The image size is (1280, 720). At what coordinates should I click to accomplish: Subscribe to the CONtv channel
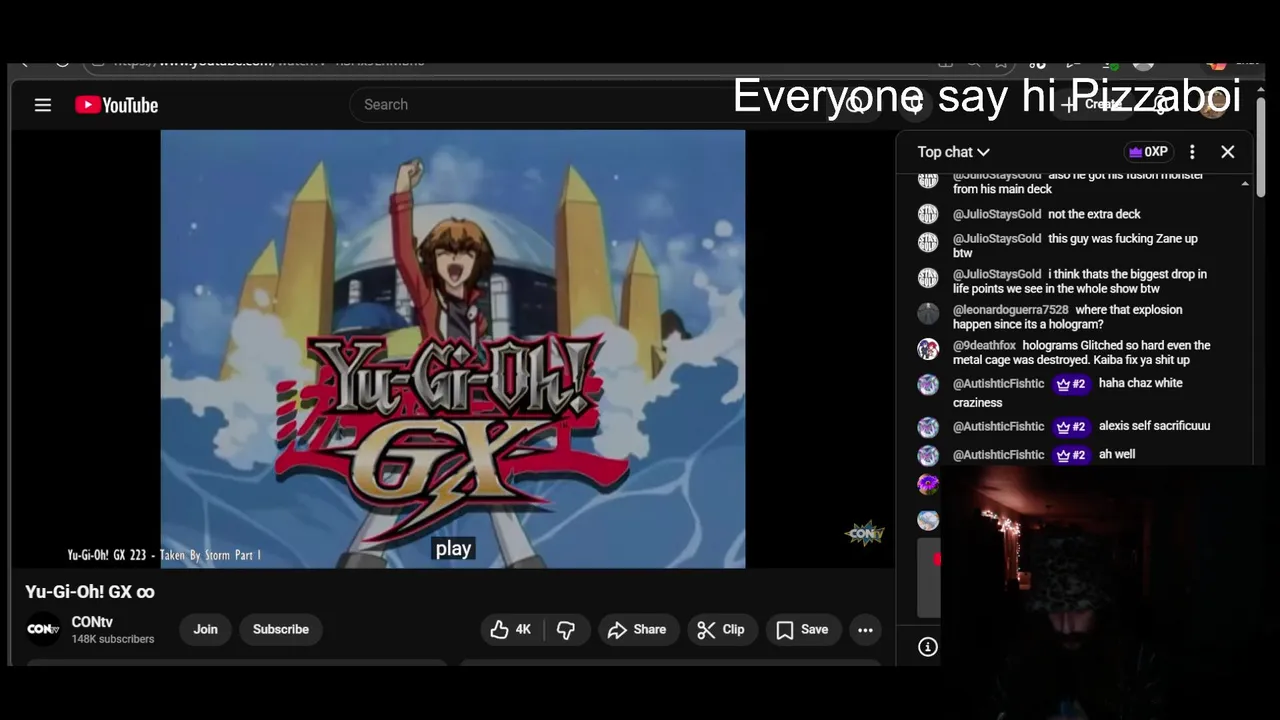(281, 629)
